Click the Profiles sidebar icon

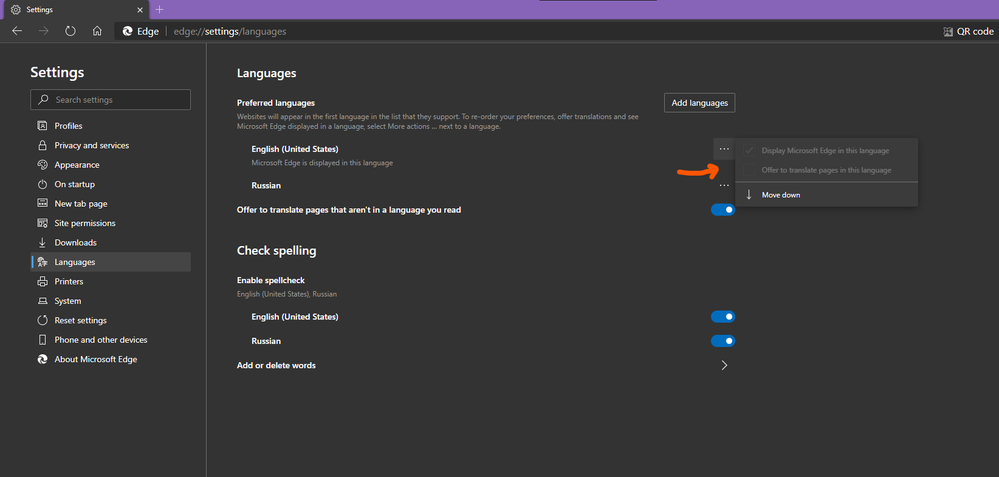pos(42,125)
